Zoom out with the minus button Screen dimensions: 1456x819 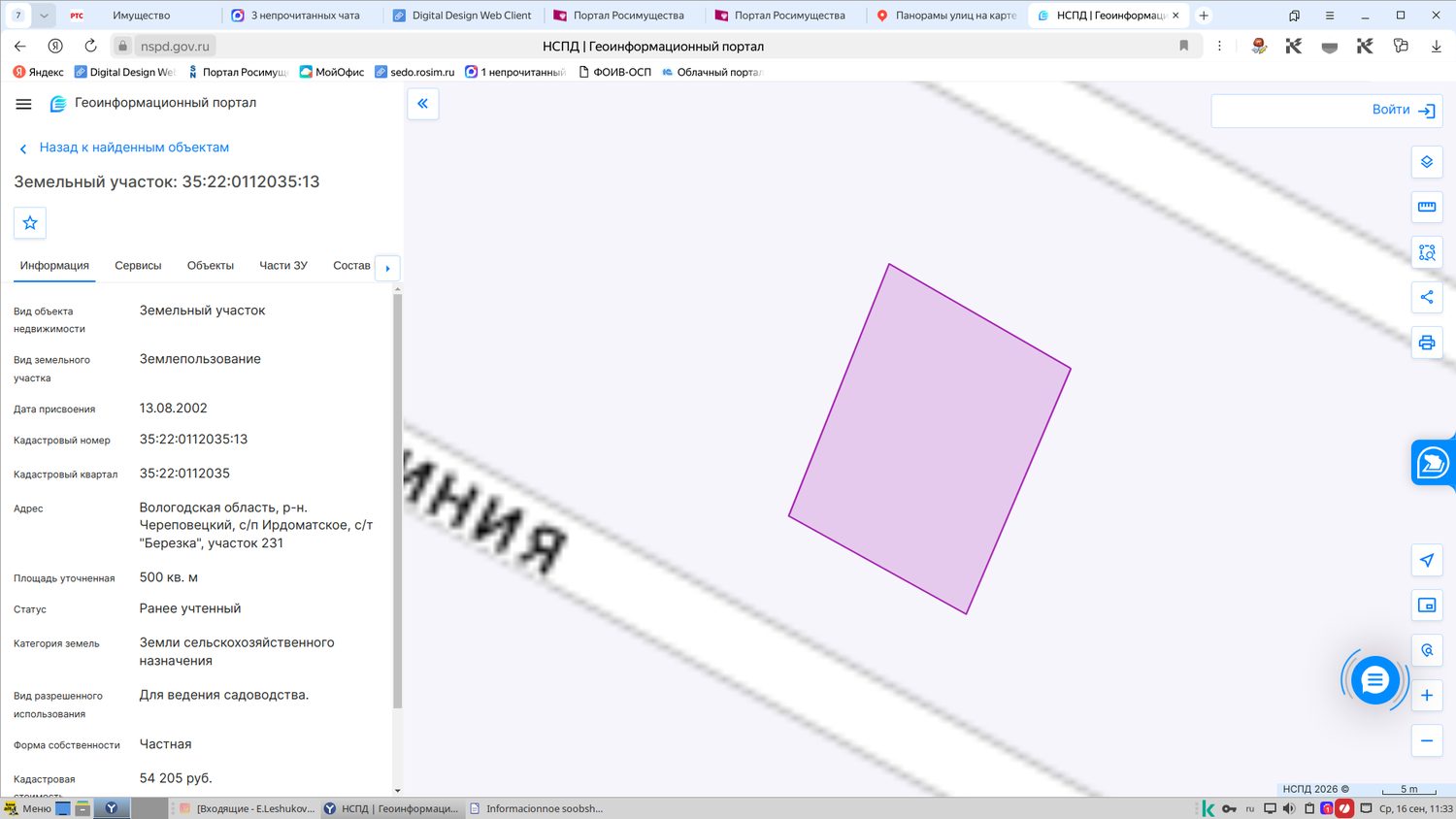point(1427,740)
